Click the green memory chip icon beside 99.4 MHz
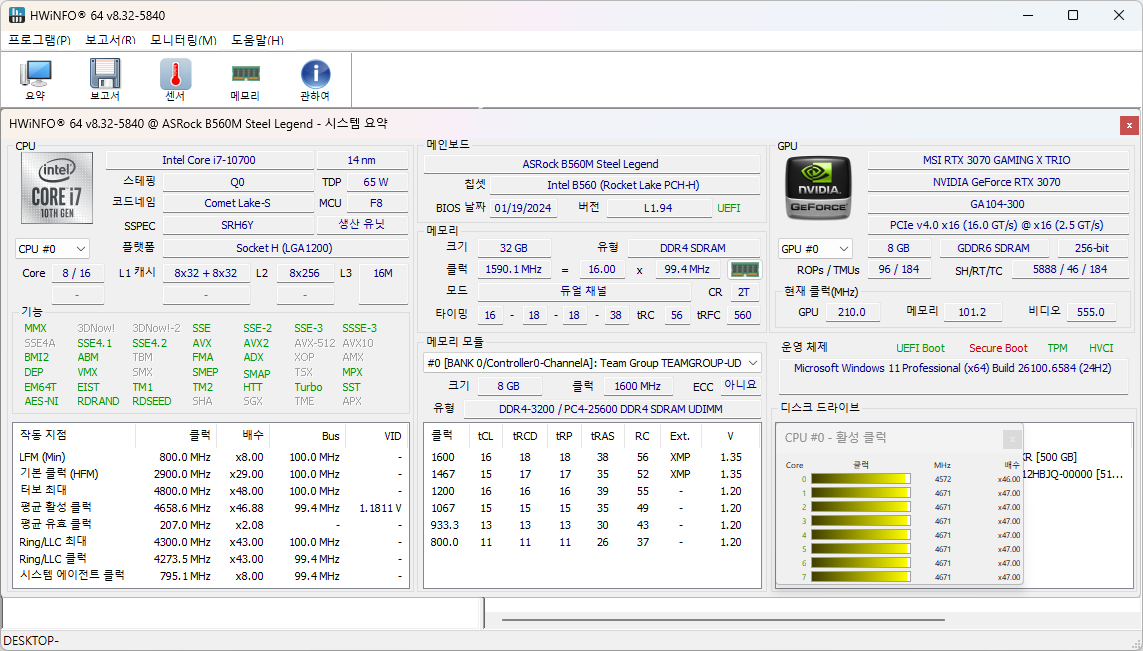The height and width of the screenshot is (651, 1143). [744, 269]
